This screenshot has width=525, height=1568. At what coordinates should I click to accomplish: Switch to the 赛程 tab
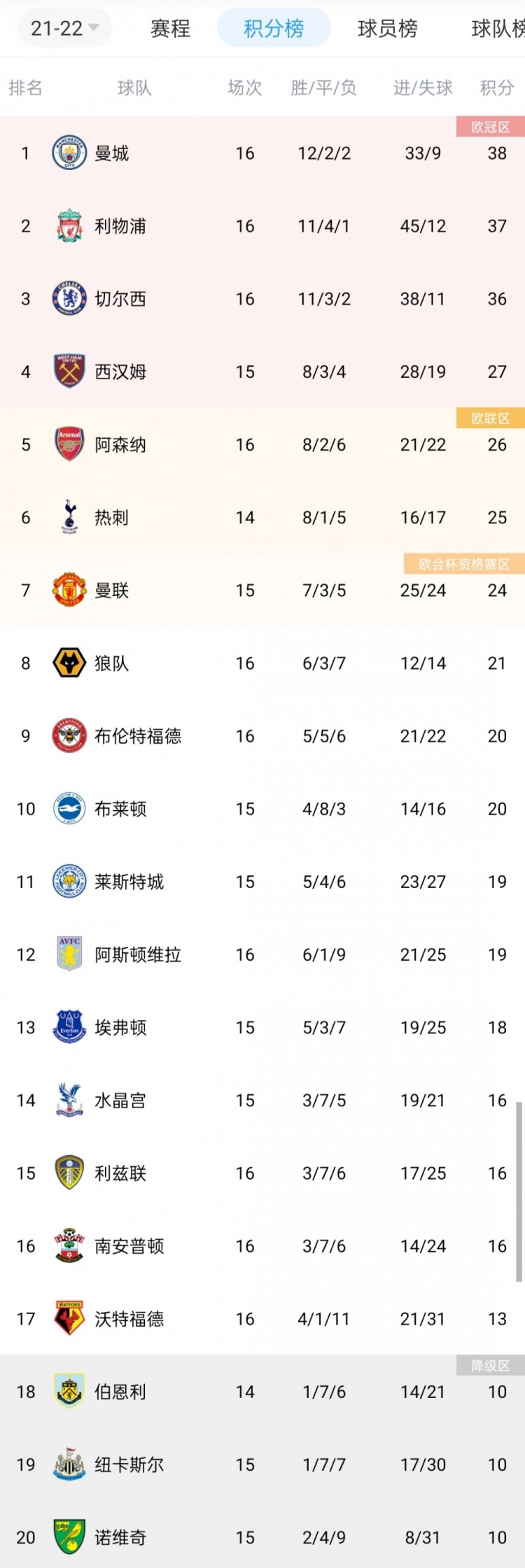170,28
